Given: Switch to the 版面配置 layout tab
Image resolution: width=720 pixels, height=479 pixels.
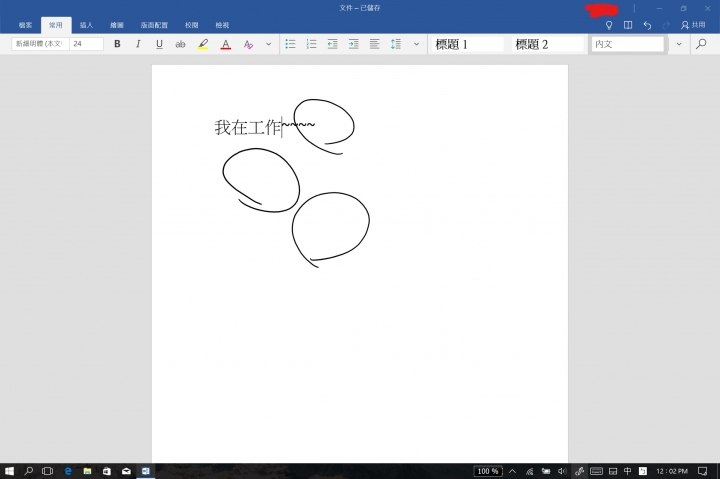Looking at the screenshot, I should coord(154,25).
